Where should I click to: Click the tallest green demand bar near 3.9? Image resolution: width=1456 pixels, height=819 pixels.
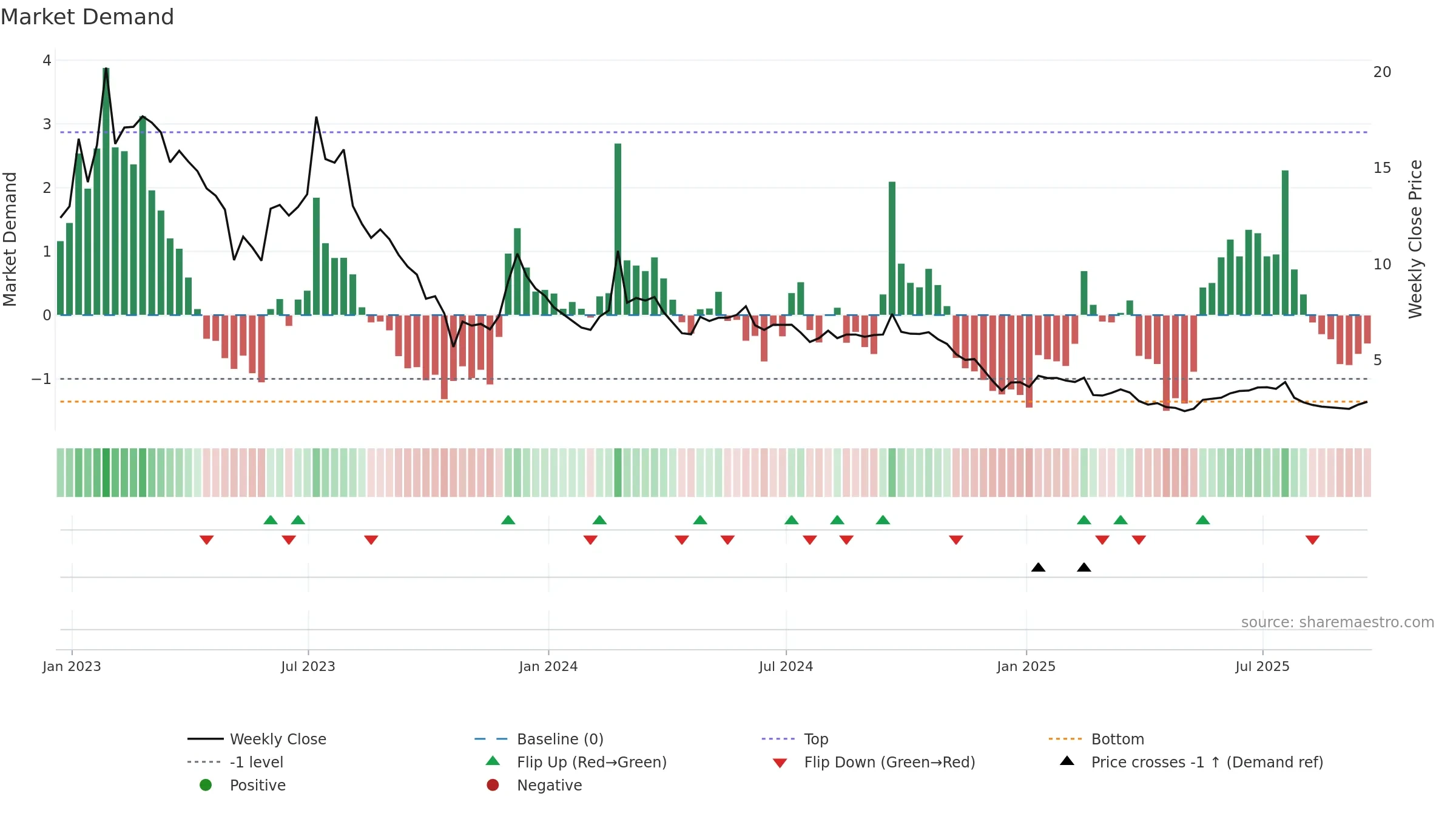[106, 191]
